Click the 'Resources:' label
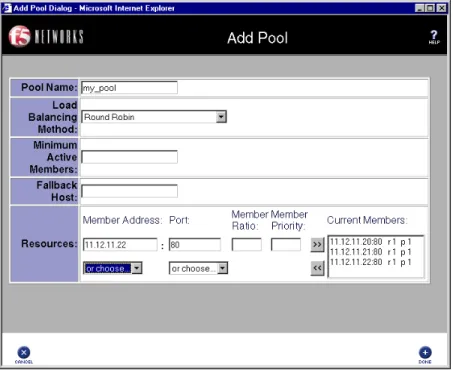Viewport: 453px width, 370px height. coord(49,244)
